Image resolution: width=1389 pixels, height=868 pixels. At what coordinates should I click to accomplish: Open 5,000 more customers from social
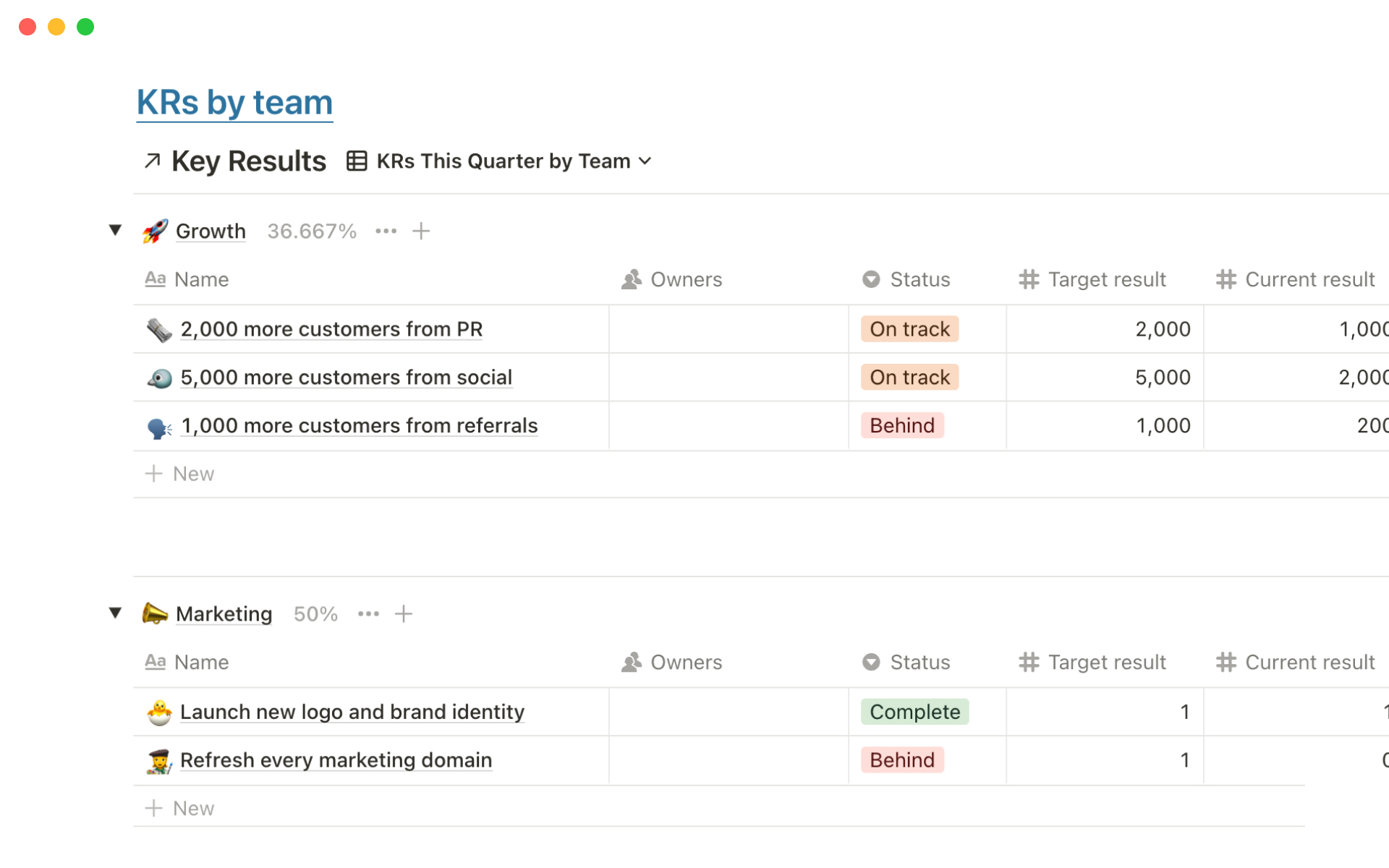[346, 378]
